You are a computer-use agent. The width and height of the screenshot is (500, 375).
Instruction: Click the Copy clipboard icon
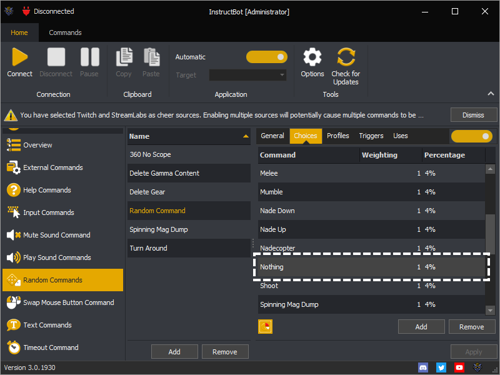click(x=124, y=57)
